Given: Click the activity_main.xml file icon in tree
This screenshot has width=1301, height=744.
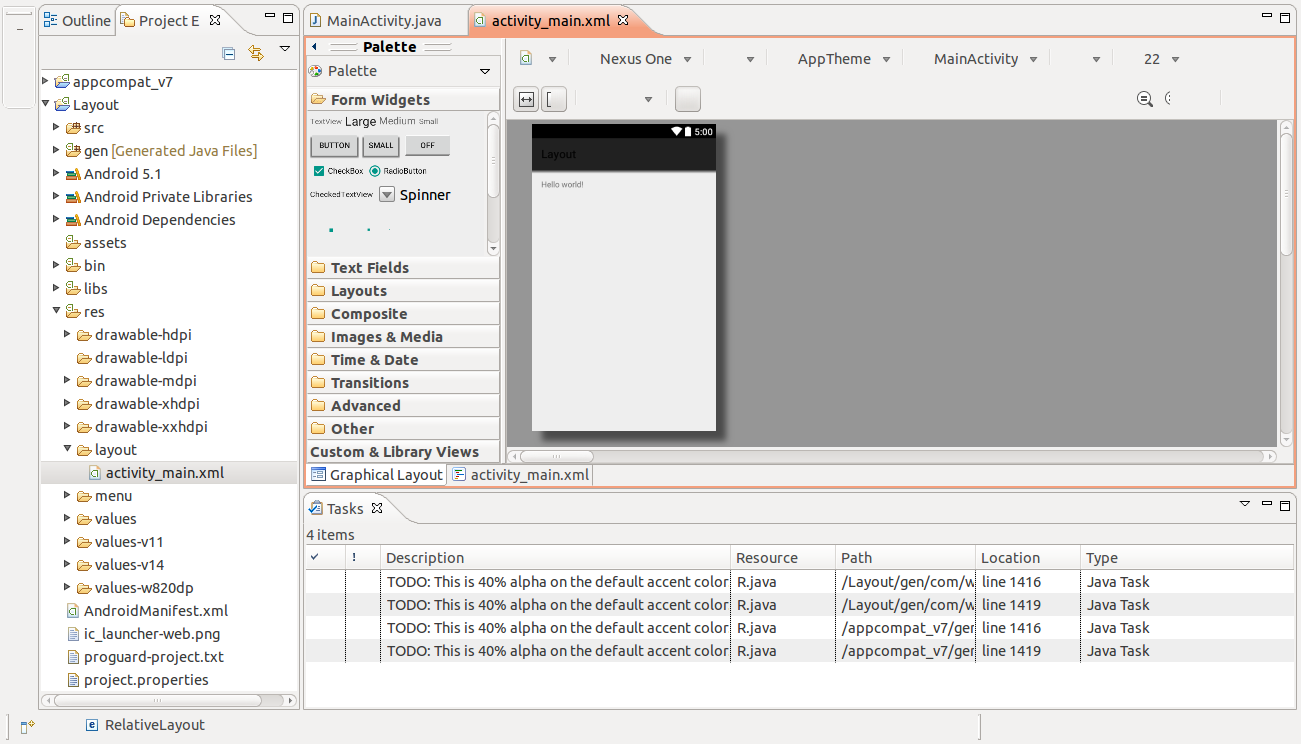Looking at the screenshot, I should 94,473.
